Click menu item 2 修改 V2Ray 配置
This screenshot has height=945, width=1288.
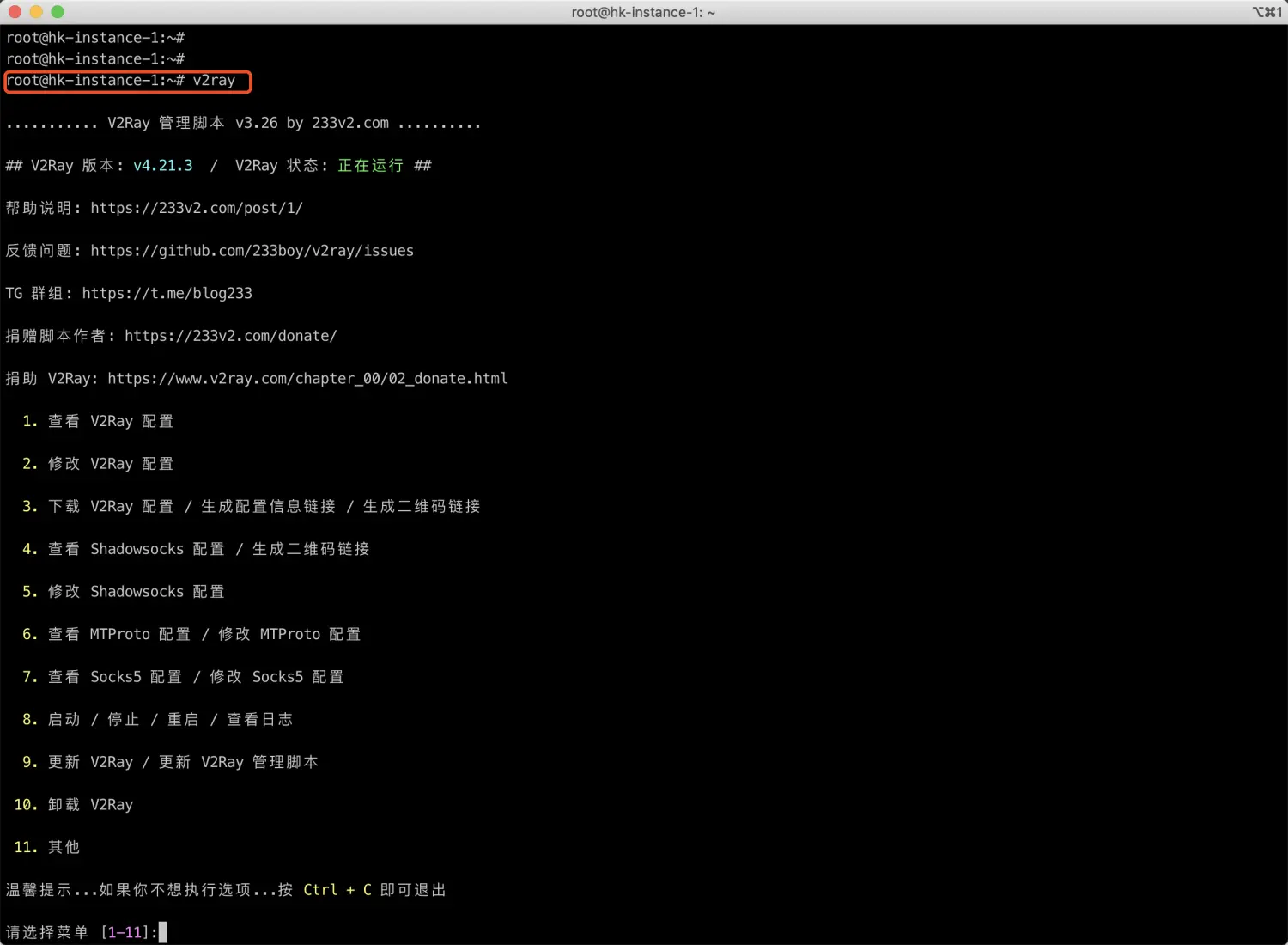tap(98, 464)
